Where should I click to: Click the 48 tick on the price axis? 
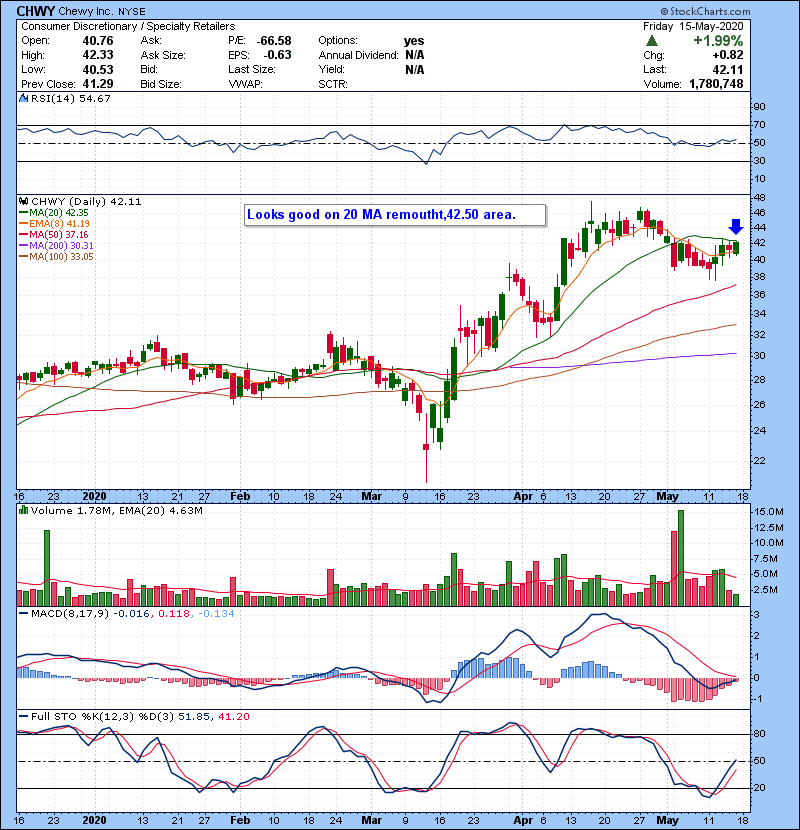[x=759, y=197]
